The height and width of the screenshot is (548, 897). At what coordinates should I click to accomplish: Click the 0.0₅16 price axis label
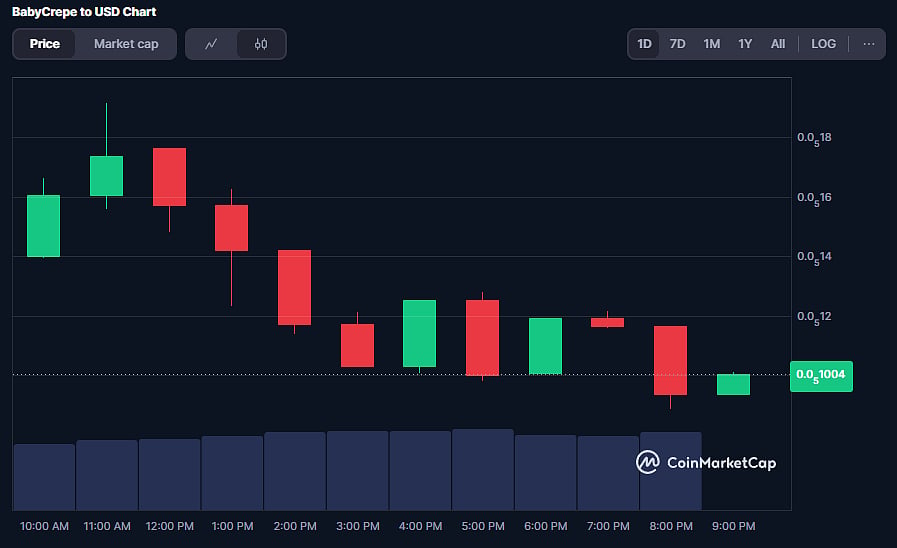[x=814, y=198]
